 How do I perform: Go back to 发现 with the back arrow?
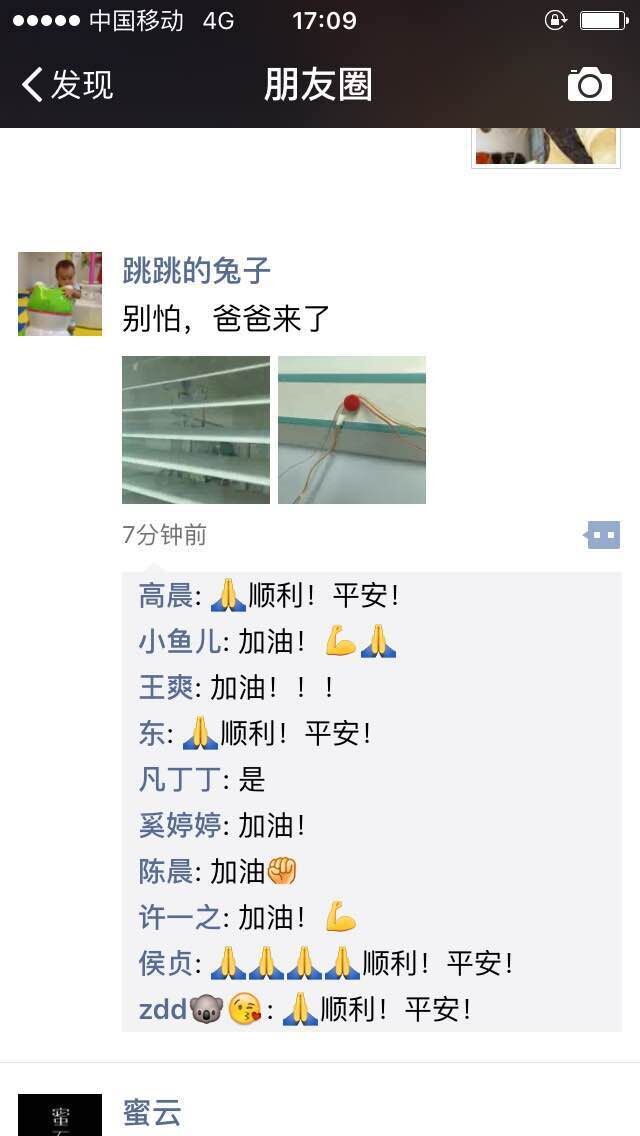[x=67, y=85]
